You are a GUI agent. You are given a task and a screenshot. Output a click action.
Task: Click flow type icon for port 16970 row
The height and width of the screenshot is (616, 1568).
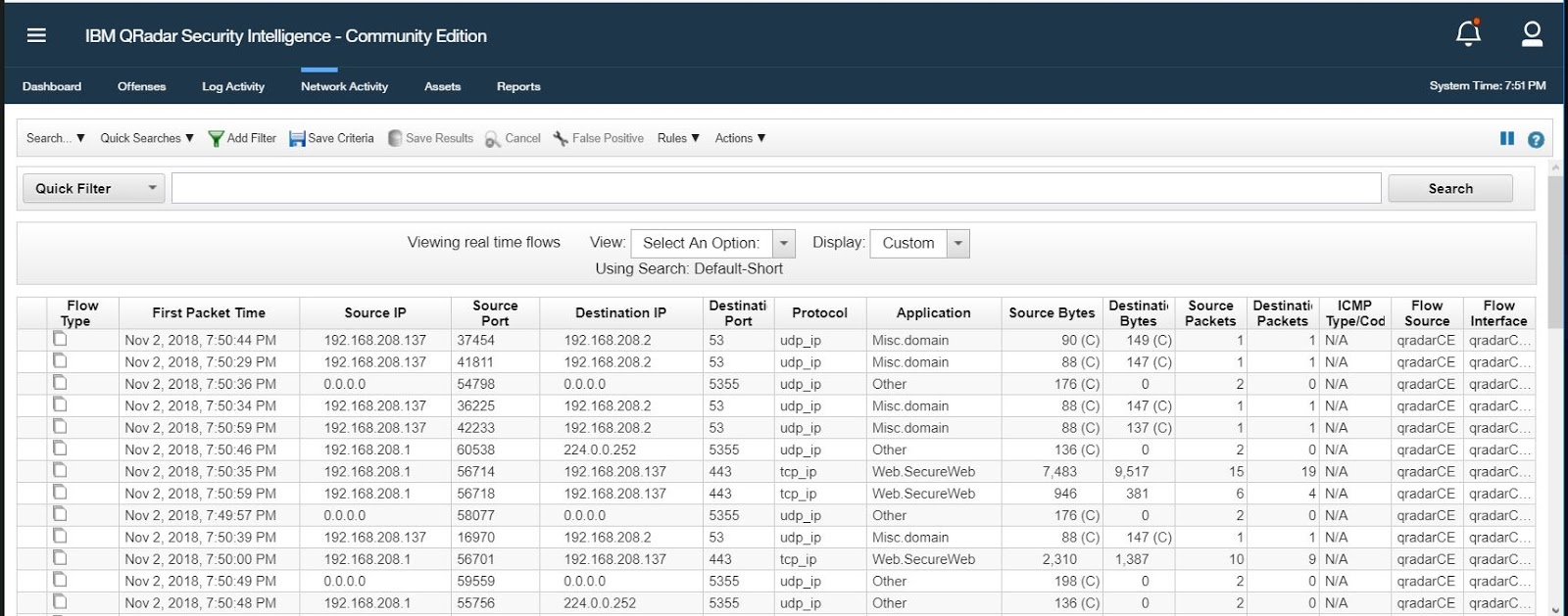(60, 536)
